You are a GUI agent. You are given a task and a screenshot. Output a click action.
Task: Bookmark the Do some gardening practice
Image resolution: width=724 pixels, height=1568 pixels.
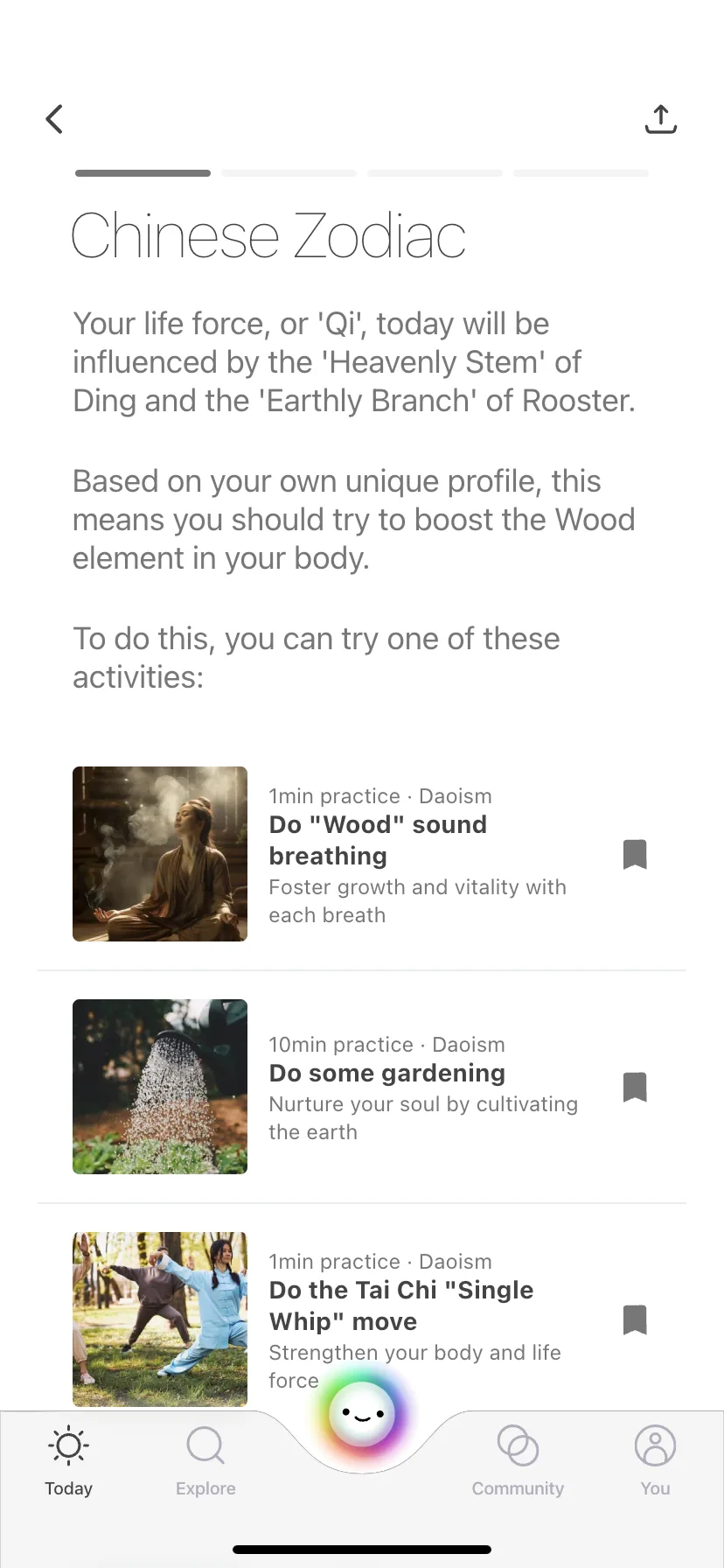[x=635, y=1087]
